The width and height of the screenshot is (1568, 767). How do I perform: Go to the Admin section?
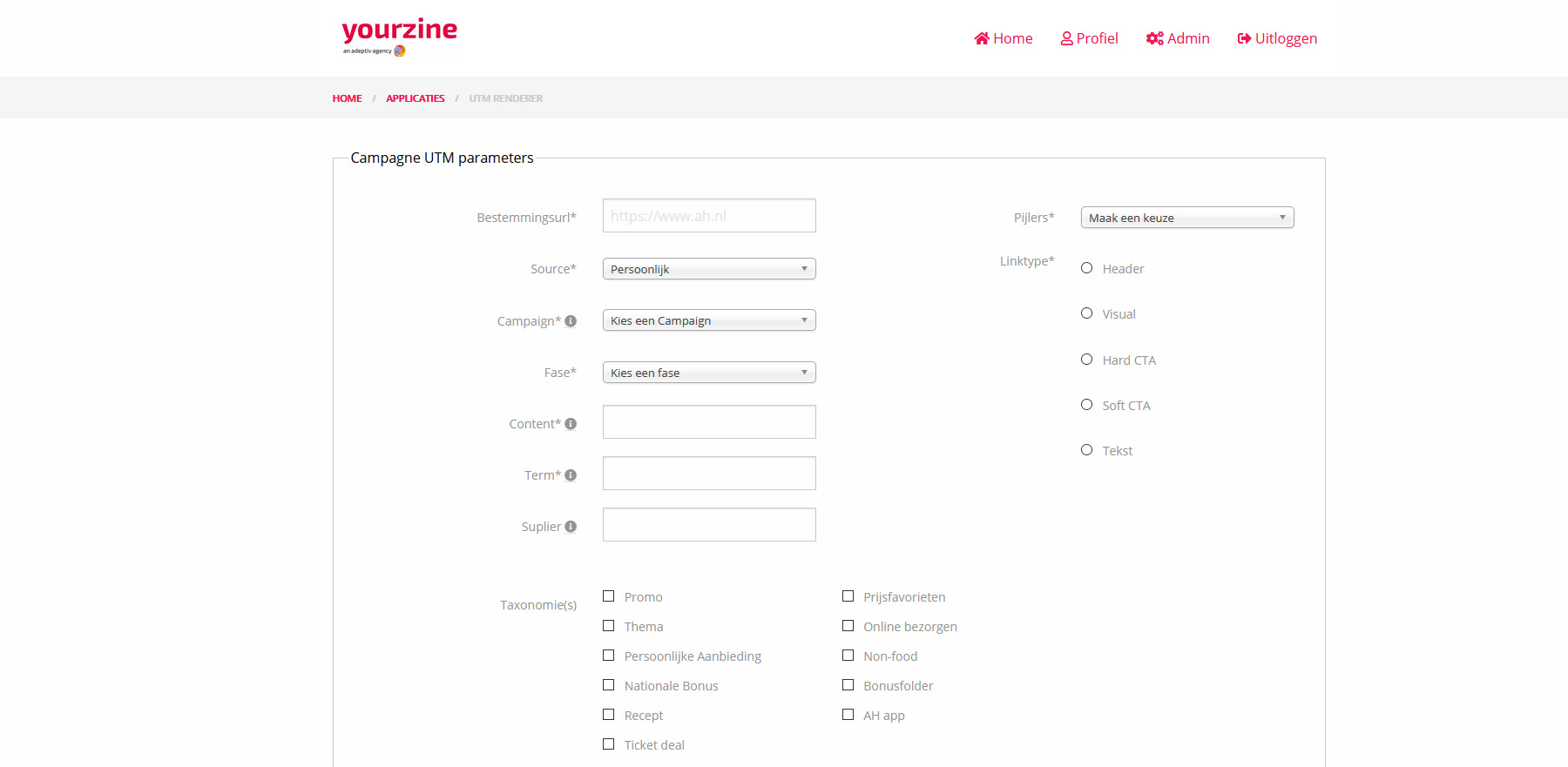coord(1178,38)
